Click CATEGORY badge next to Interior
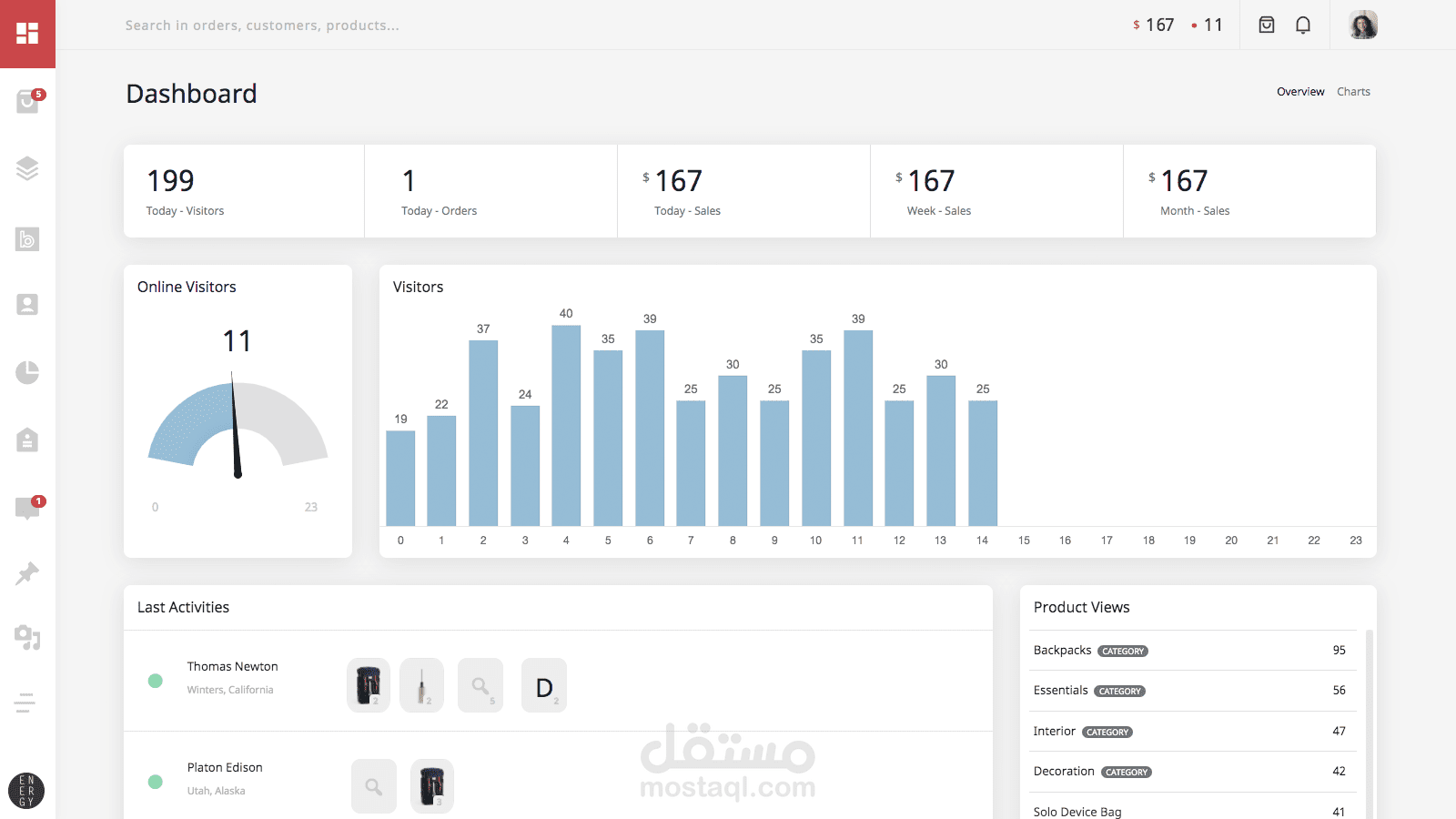Image resolution: width=1456 pixels, height=819 pixels. click(x=1107, y=733)
